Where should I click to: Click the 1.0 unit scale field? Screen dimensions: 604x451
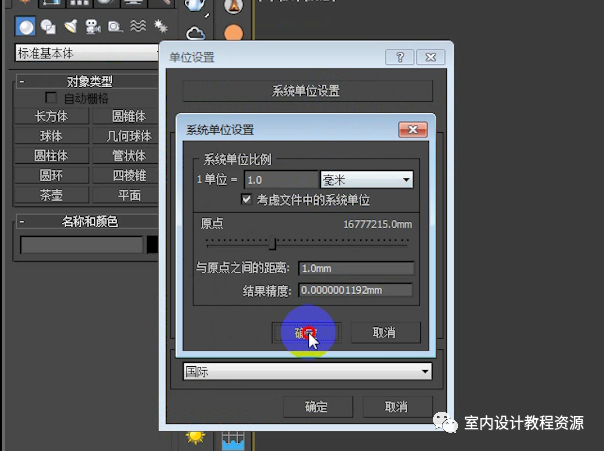(x=281, y=179)
